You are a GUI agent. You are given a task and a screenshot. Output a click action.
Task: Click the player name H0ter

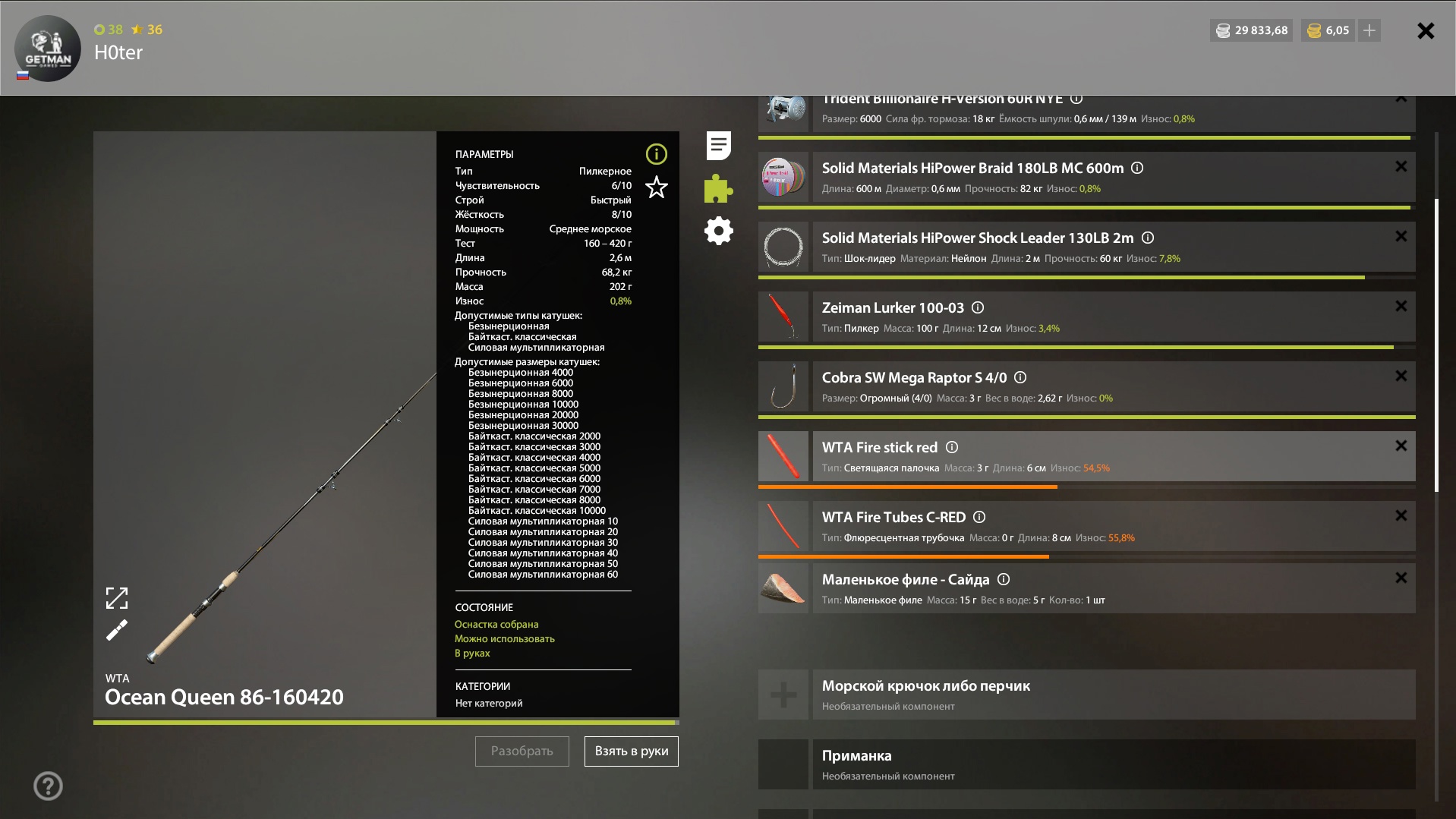(x=118, y=52)
